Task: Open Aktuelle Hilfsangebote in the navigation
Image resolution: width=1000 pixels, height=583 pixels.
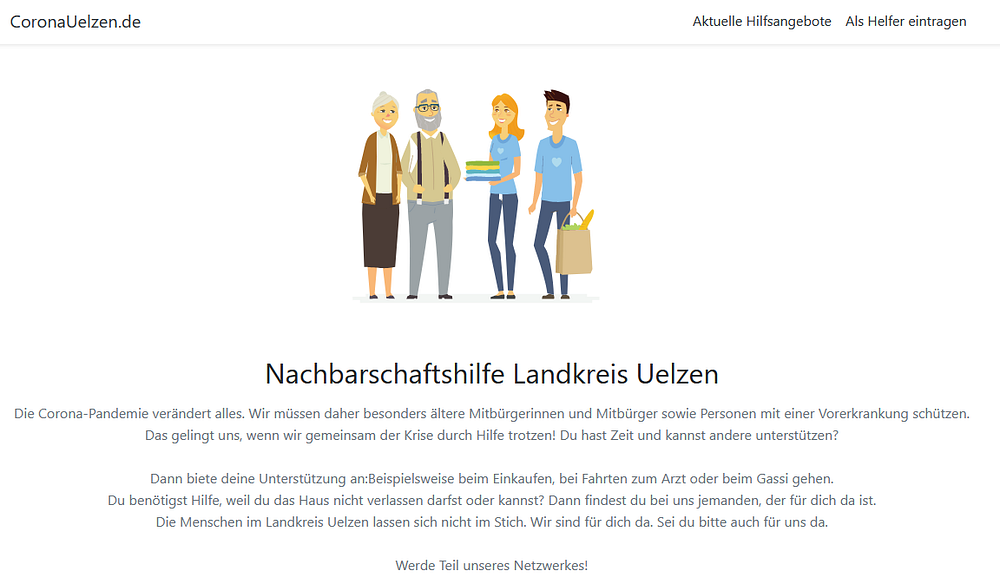Action: pyautogui.click(x=761, y=22)
